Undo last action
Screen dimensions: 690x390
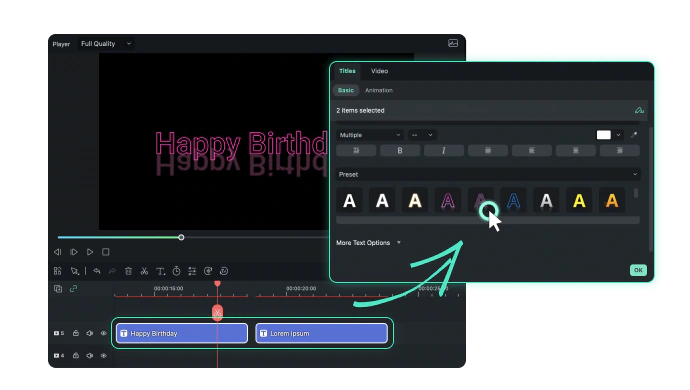click(97, 271)
